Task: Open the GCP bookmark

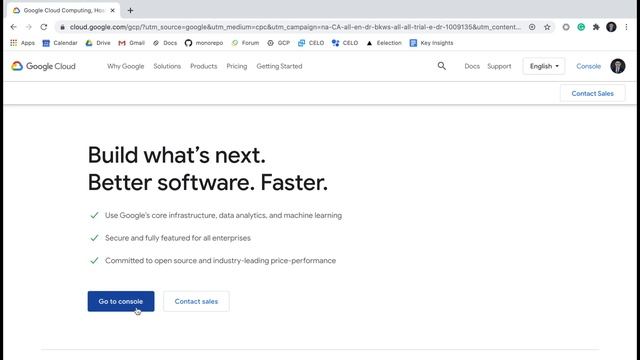Action: click(x=278, y=43)
